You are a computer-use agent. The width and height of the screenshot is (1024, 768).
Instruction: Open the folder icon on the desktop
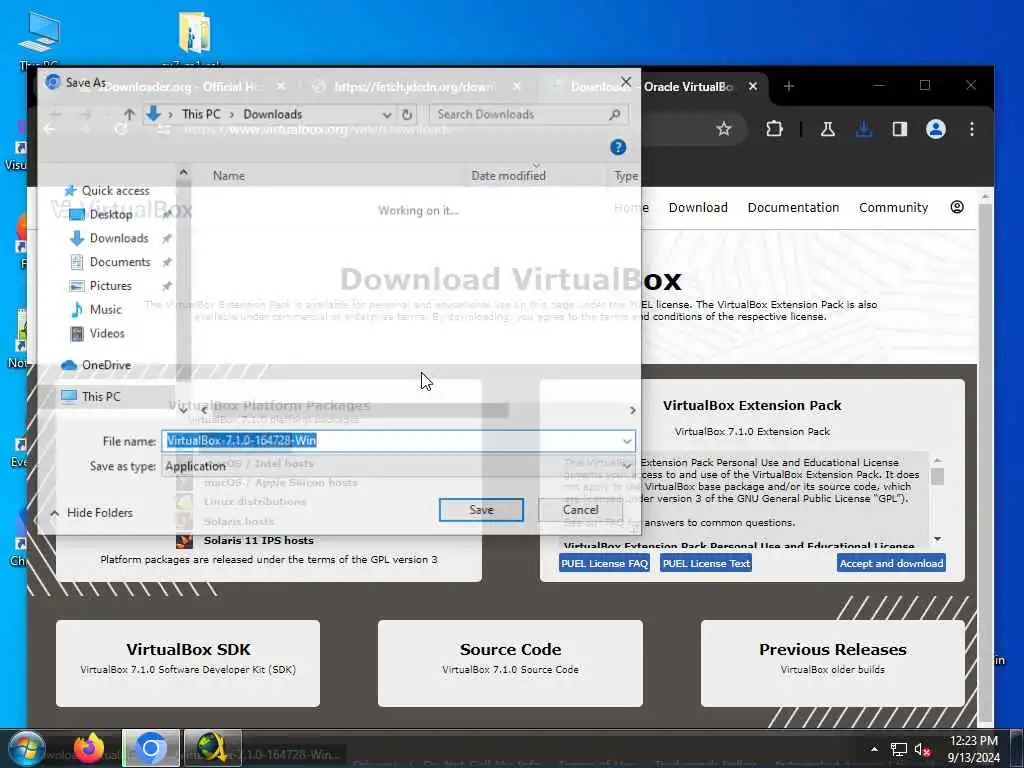tap(193, 37)
